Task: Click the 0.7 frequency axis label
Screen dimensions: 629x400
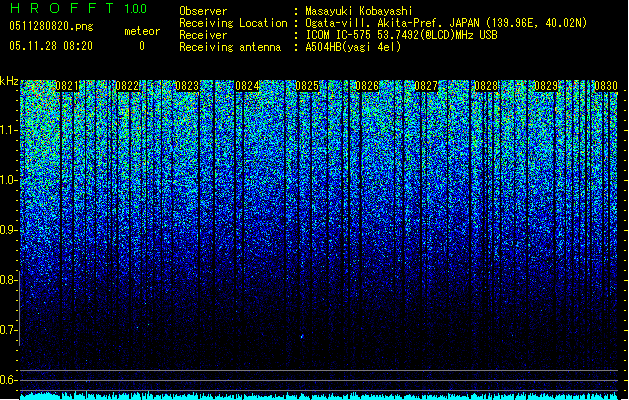Action: [x=7, y=330]
